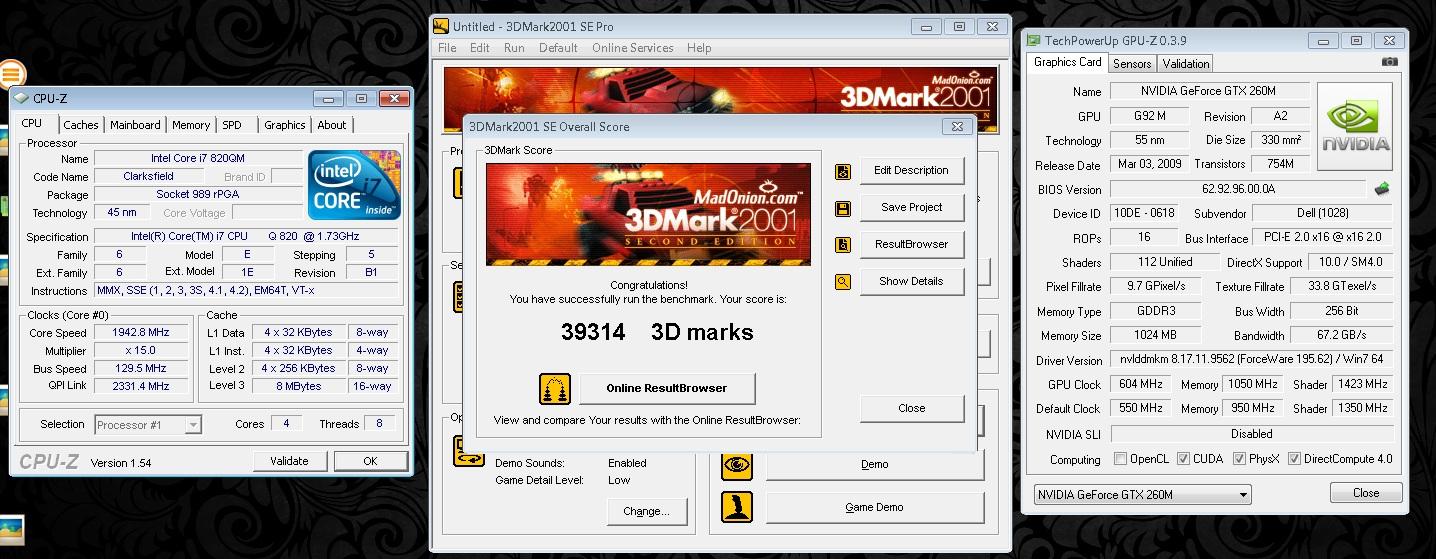
Task: Click the Core Speed value 1942.8 MHz
Action: click(x=141, y=333)
